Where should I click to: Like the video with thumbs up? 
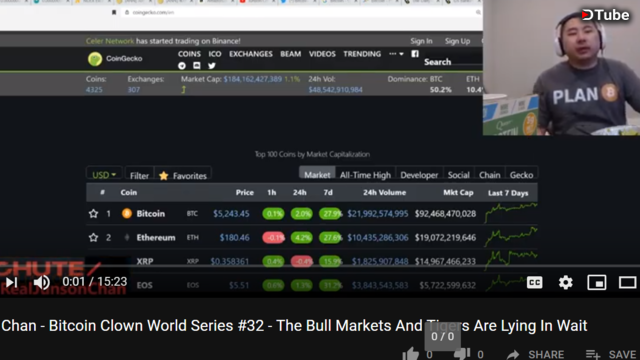[410, 354]
